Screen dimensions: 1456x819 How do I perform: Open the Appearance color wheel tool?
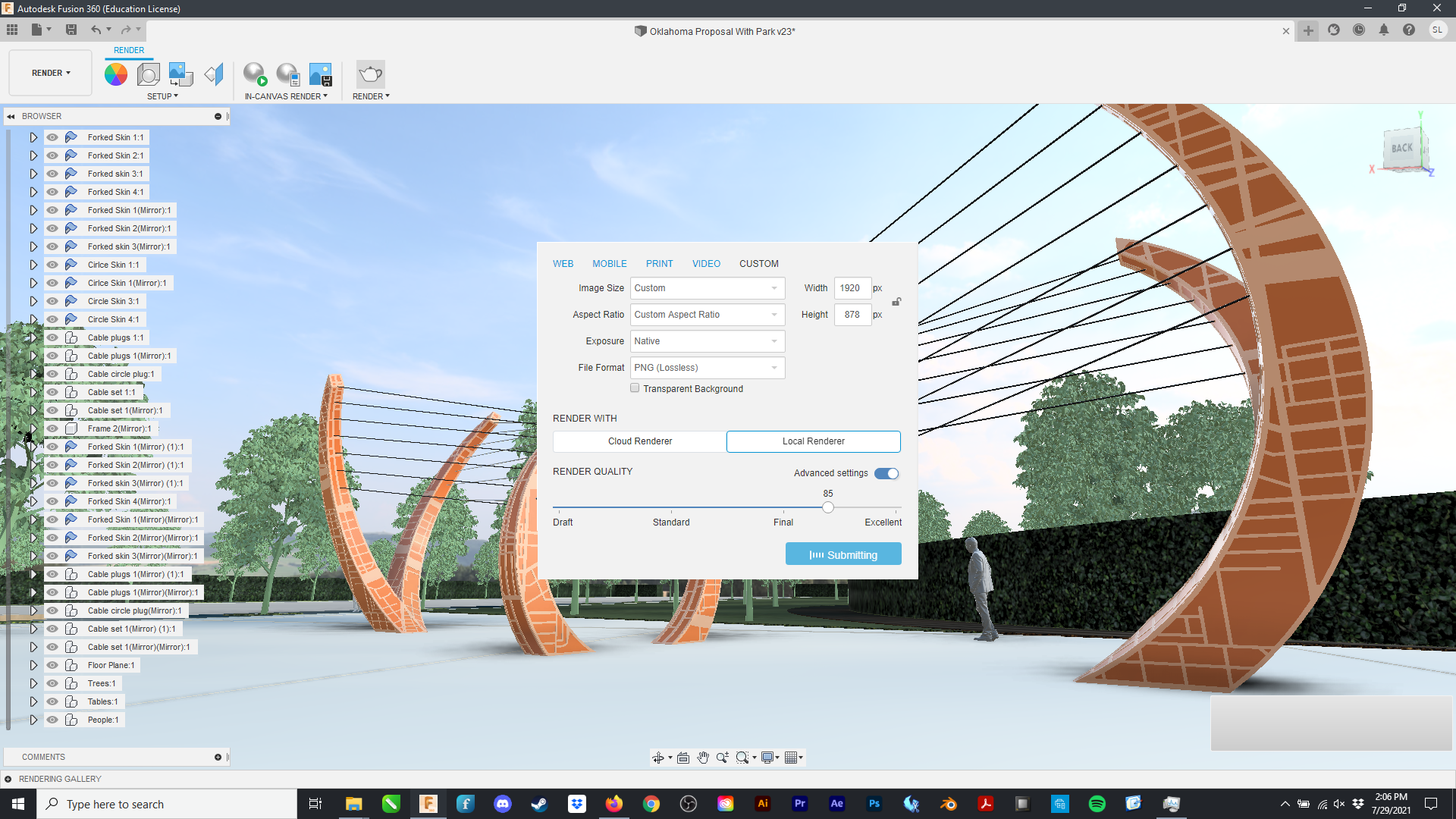pyautogui.click(x=116, y=74)
